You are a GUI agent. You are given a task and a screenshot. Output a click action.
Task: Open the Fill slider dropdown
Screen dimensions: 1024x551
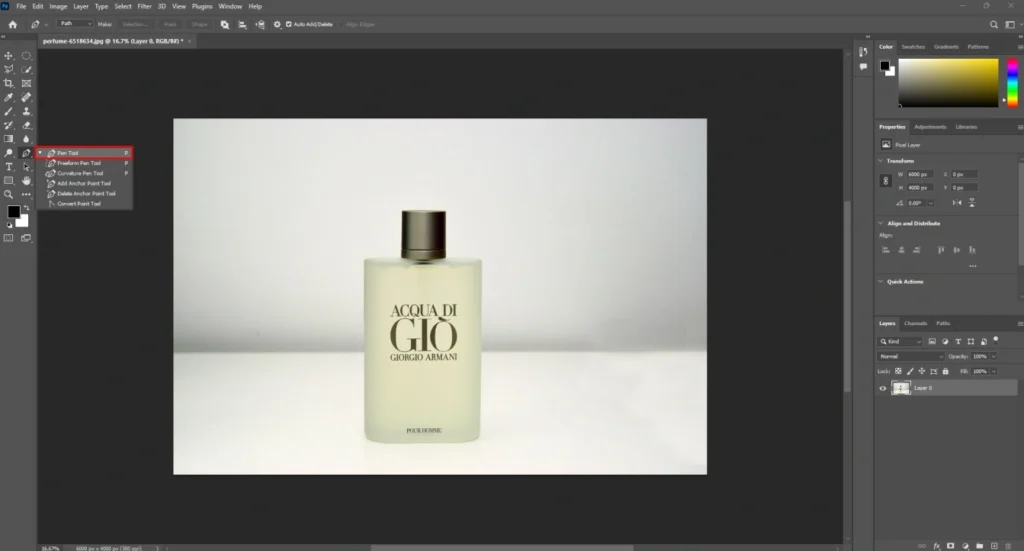point(993,371)
